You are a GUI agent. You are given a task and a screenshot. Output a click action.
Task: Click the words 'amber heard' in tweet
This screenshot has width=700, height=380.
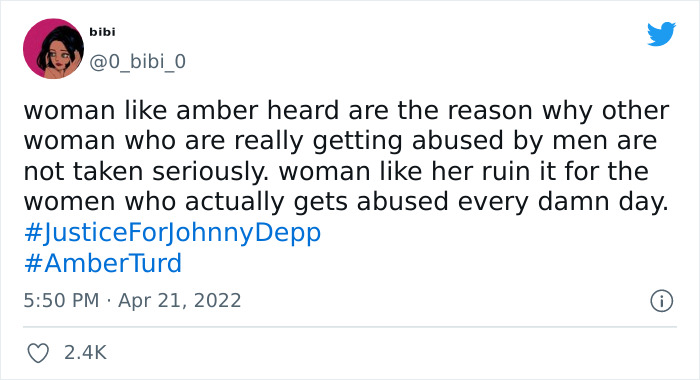(x=258, y=111)
